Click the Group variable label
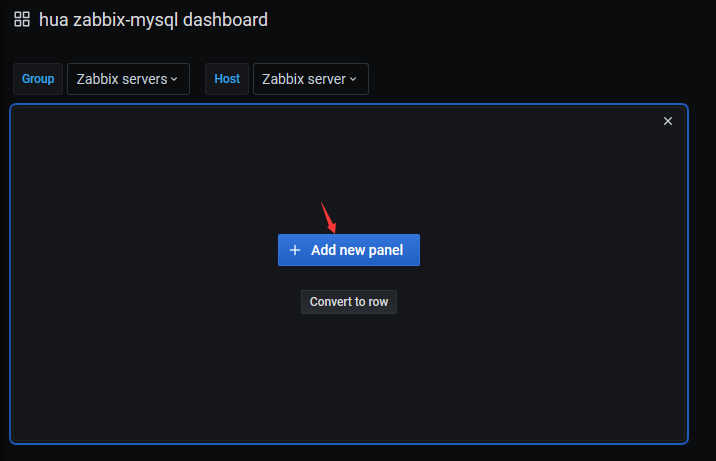716x461 pixels. click(x=38, y=79)
